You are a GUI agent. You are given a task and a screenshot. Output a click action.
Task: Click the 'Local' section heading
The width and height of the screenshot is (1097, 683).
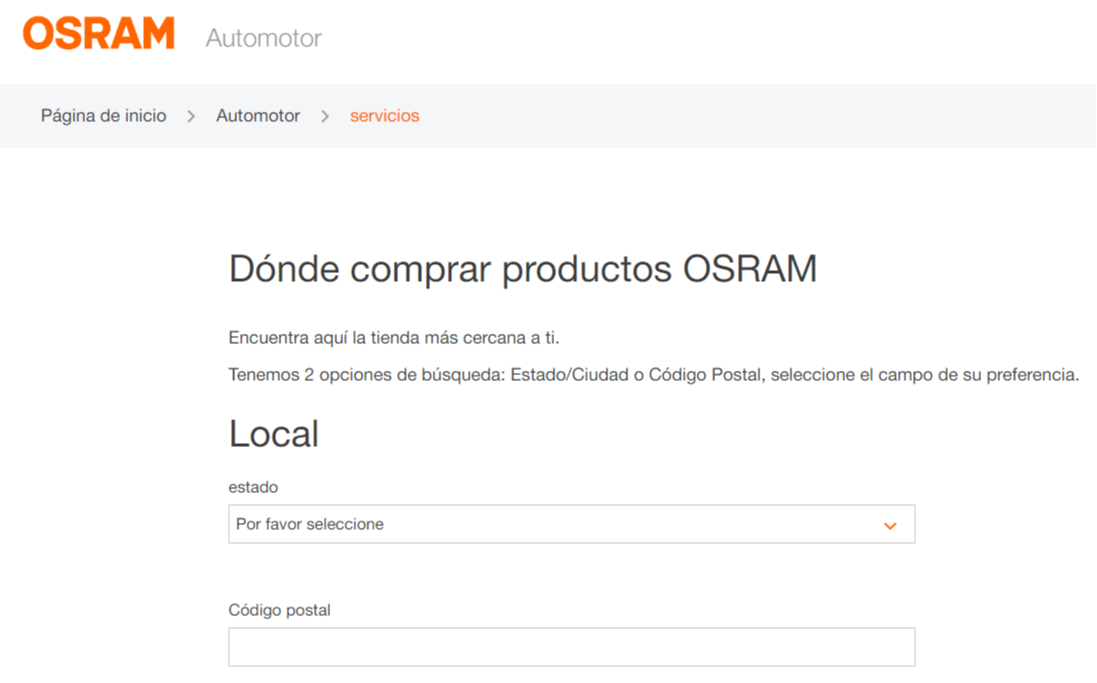pyautogui.click(x=274, y=433)
